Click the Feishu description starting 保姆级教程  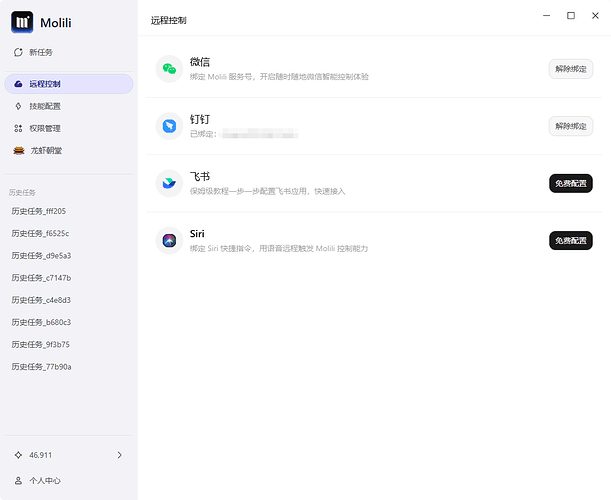[267, 191]
